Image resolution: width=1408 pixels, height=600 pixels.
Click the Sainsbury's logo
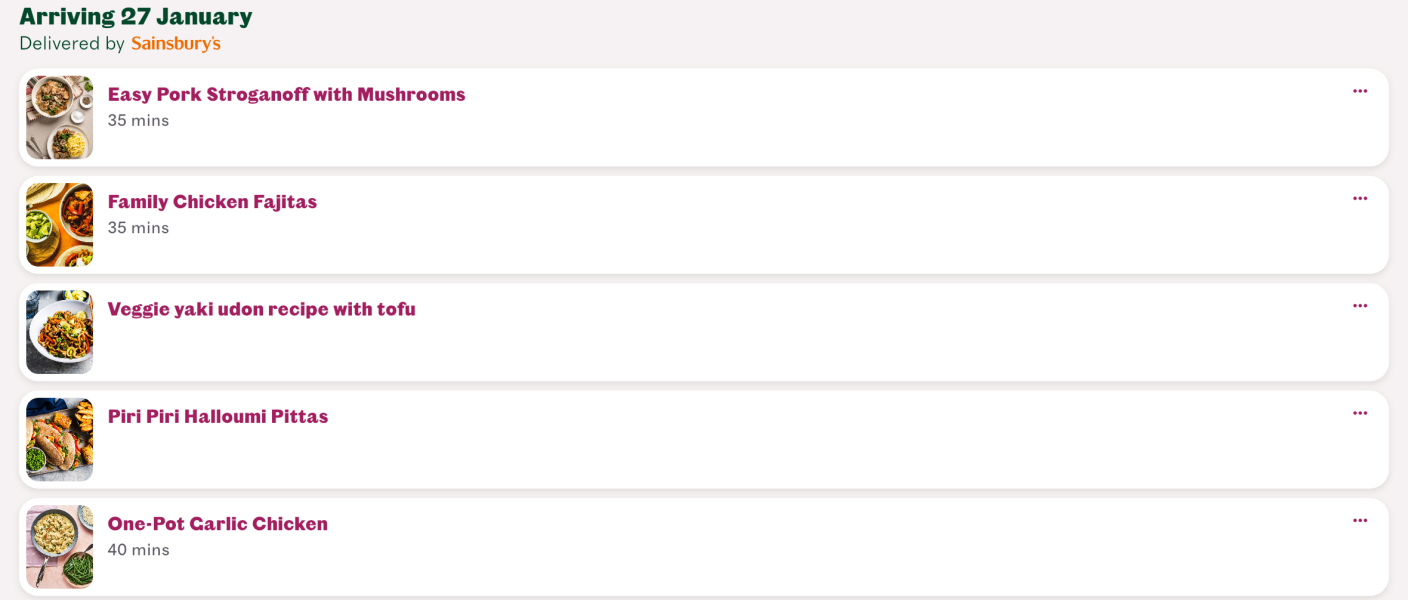click(x=176, y=44)
